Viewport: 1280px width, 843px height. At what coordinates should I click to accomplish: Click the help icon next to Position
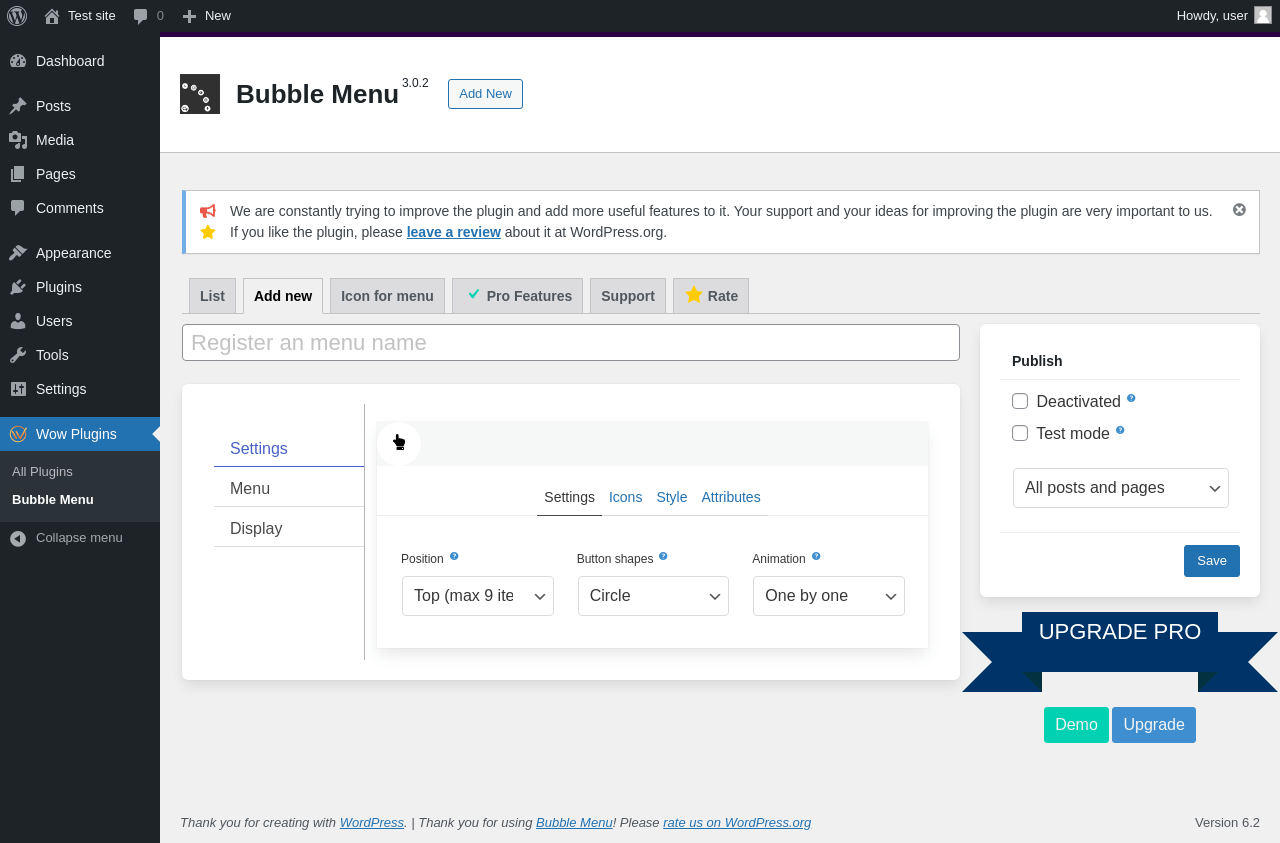(x=454, y=556)
